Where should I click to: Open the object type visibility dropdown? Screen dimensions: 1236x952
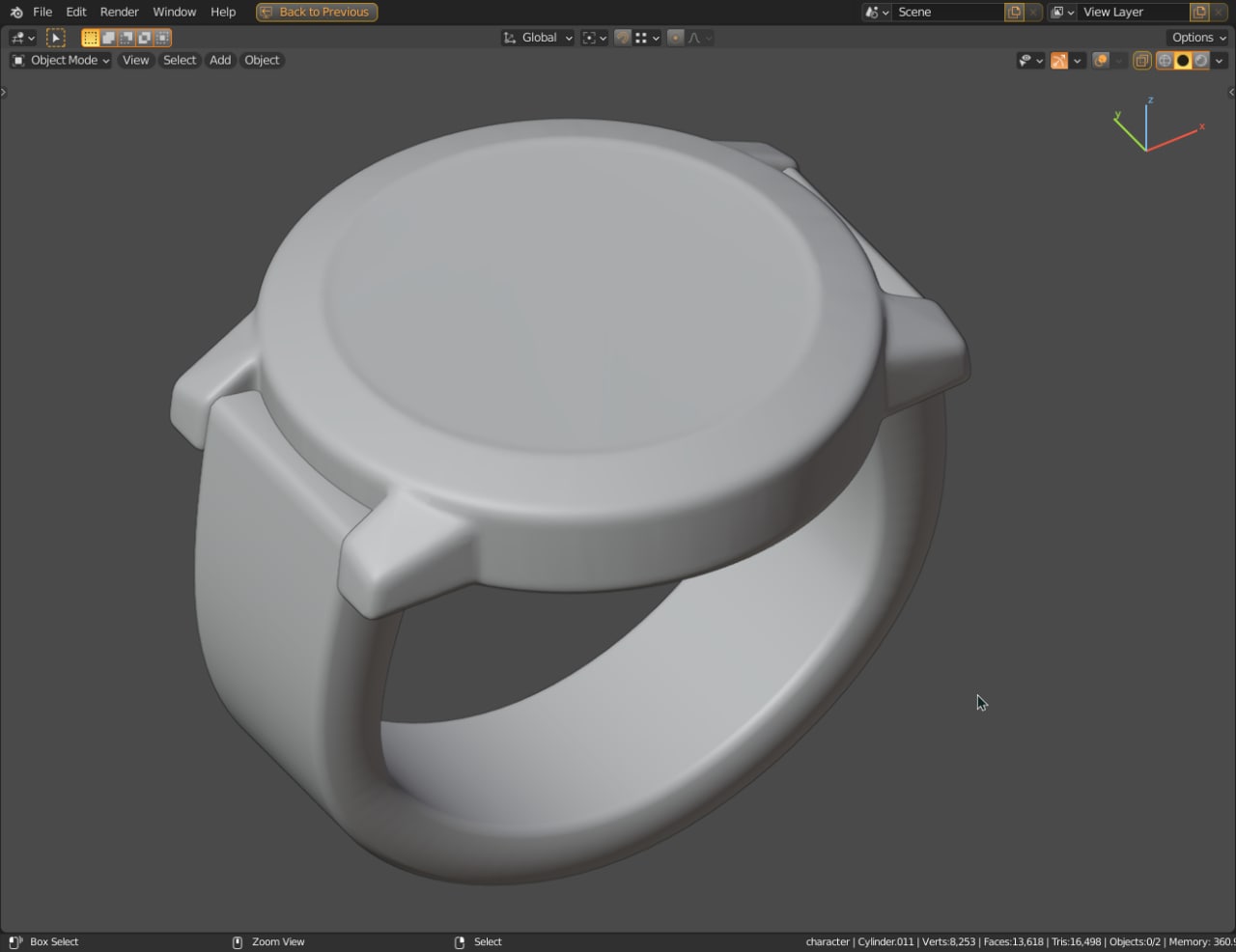click(x=1030, y=61)
